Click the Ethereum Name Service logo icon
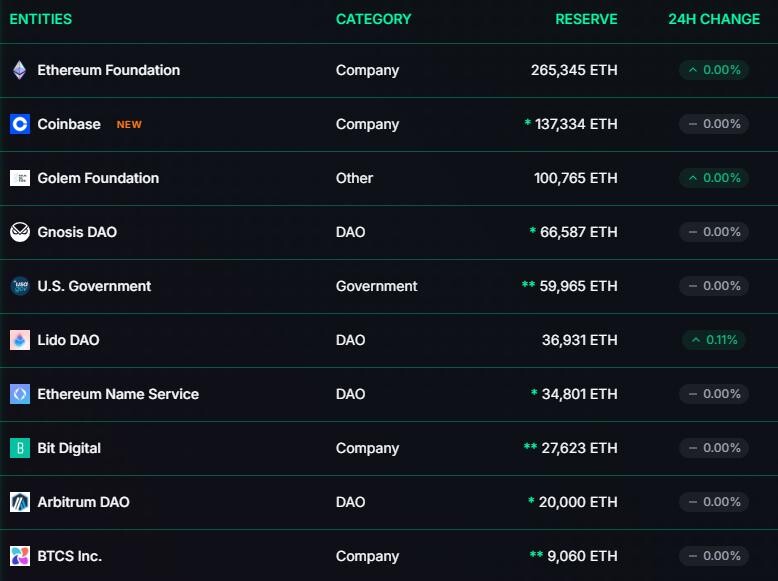 [x=20, y=394]
